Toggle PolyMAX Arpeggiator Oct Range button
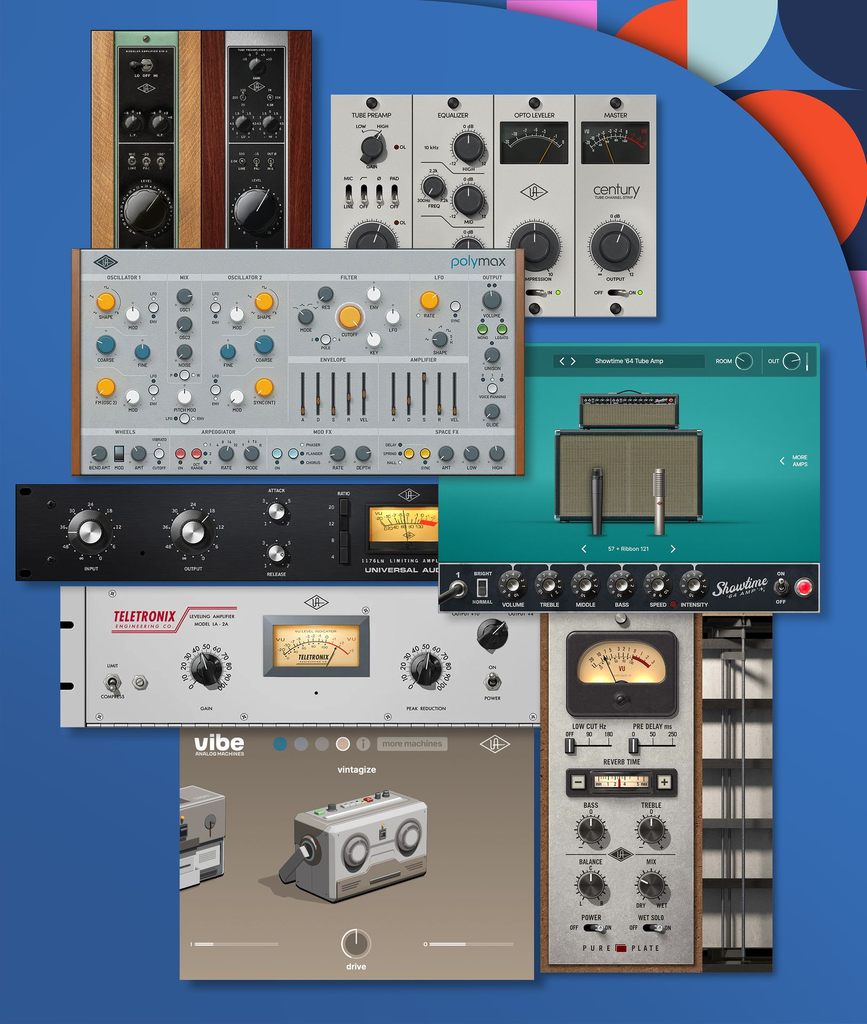The height and width of the screenshot is (1024, 867). coord(197,453)
